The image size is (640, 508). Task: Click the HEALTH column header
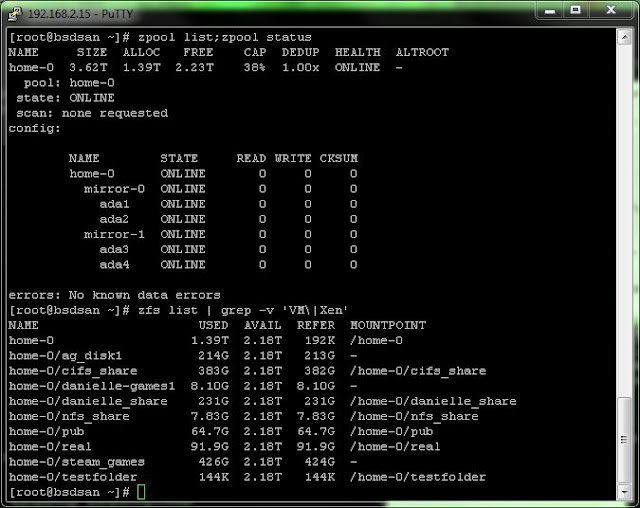coord(358,52)
